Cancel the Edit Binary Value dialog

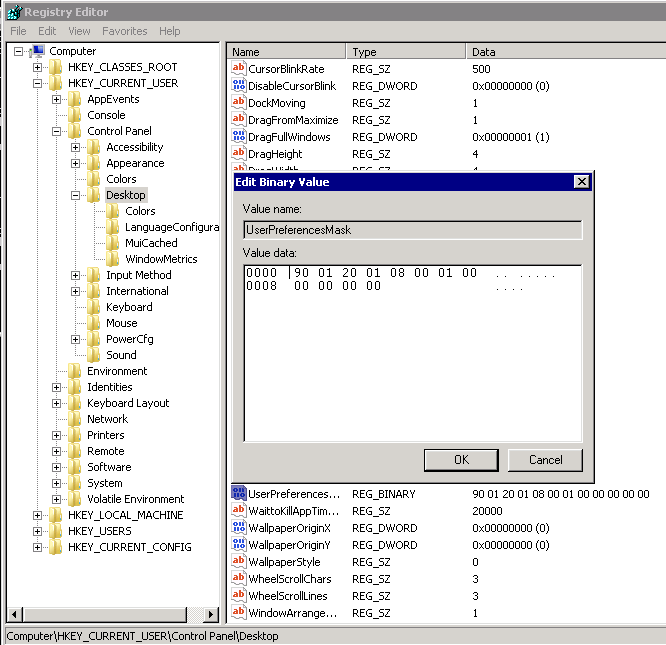coord(545,460)
